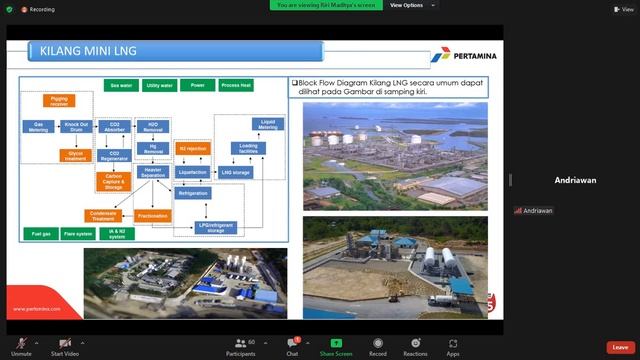Click the green Share Screen button
640x360 pixels.
[x=336, y=347]
